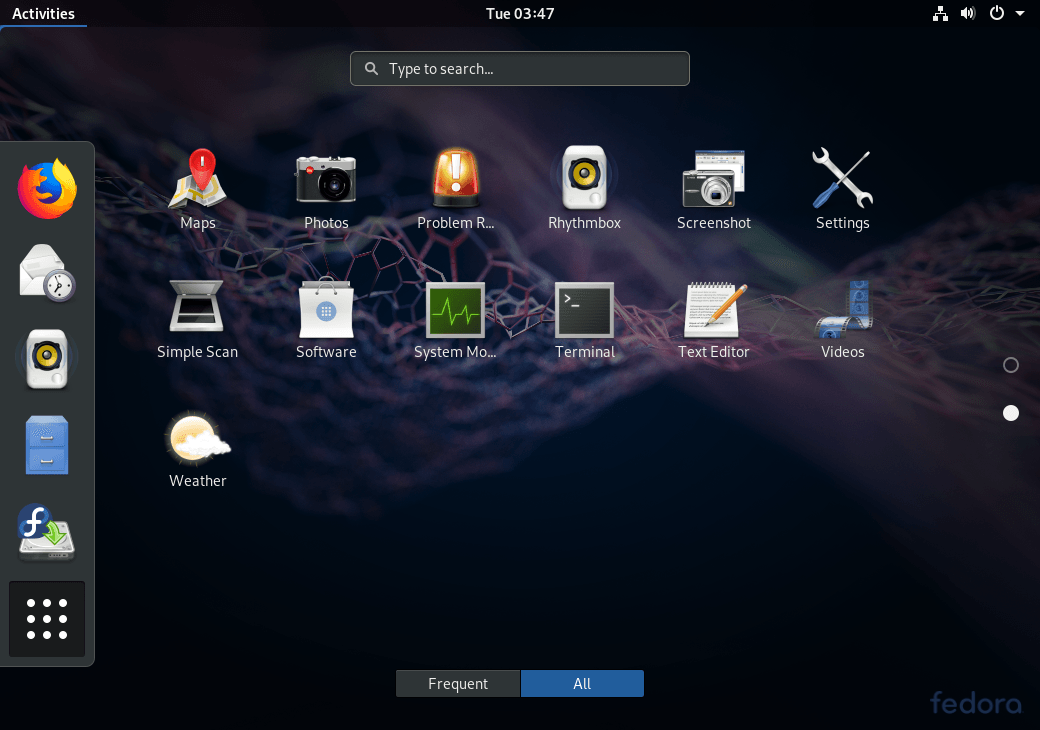Screen dimensions: 1040x730
Task: Click the Type to search field
Action: point(520,68)
